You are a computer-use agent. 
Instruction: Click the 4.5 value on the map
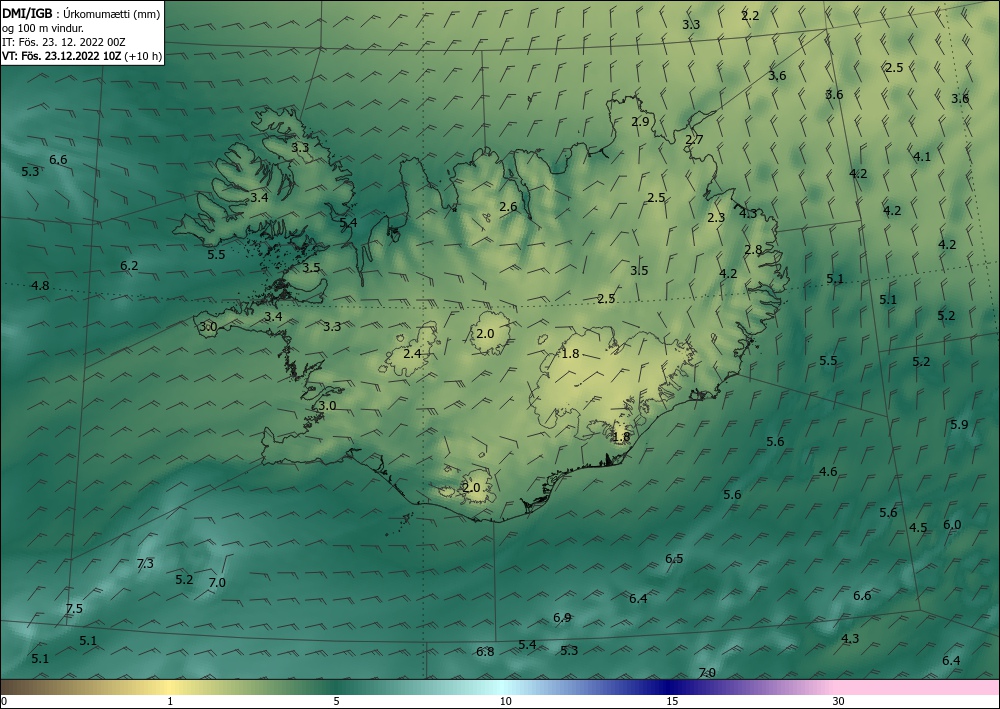tap(918, 527)
